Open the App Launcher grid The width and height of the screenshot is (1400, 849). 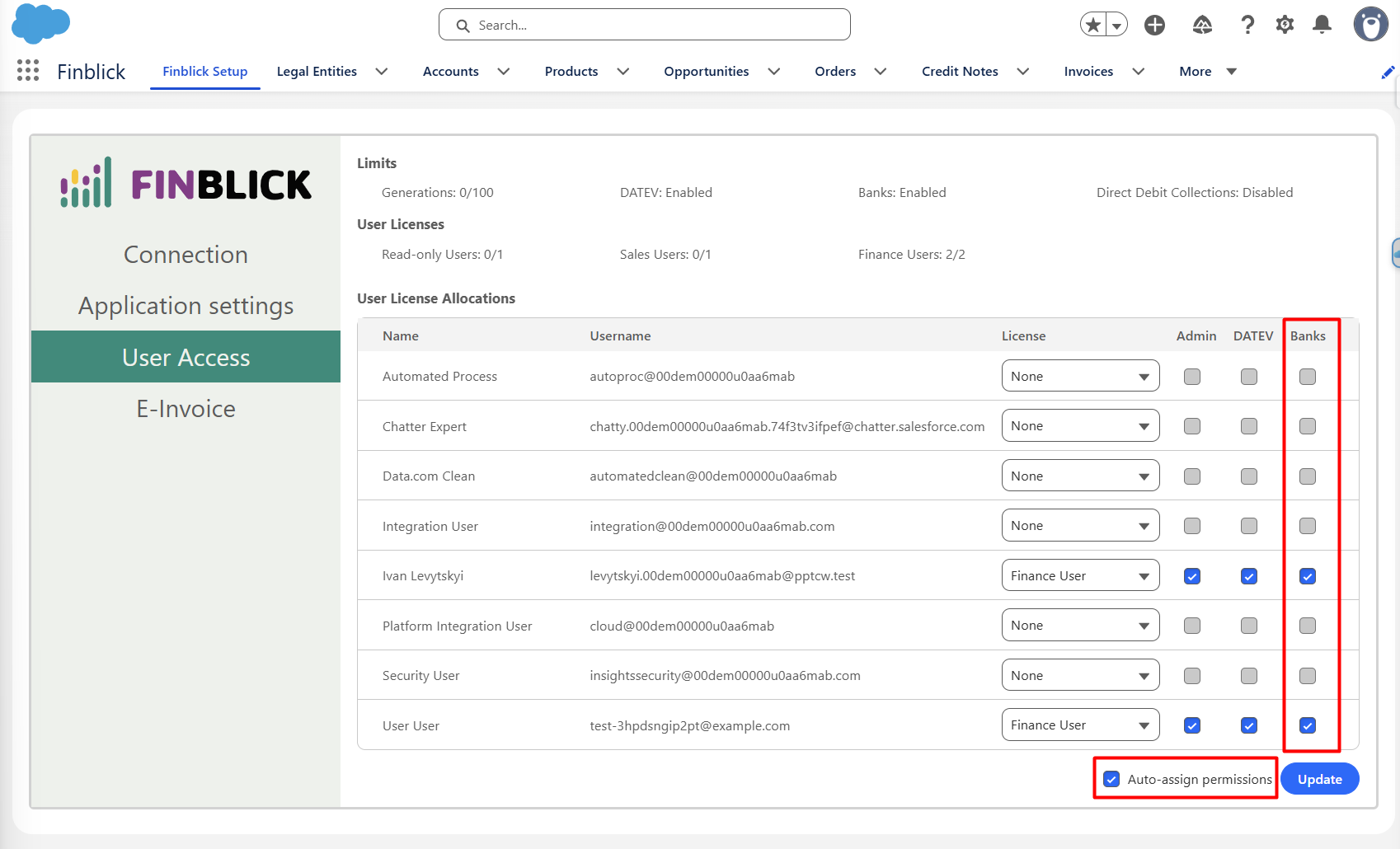click(x=28, y=71)
